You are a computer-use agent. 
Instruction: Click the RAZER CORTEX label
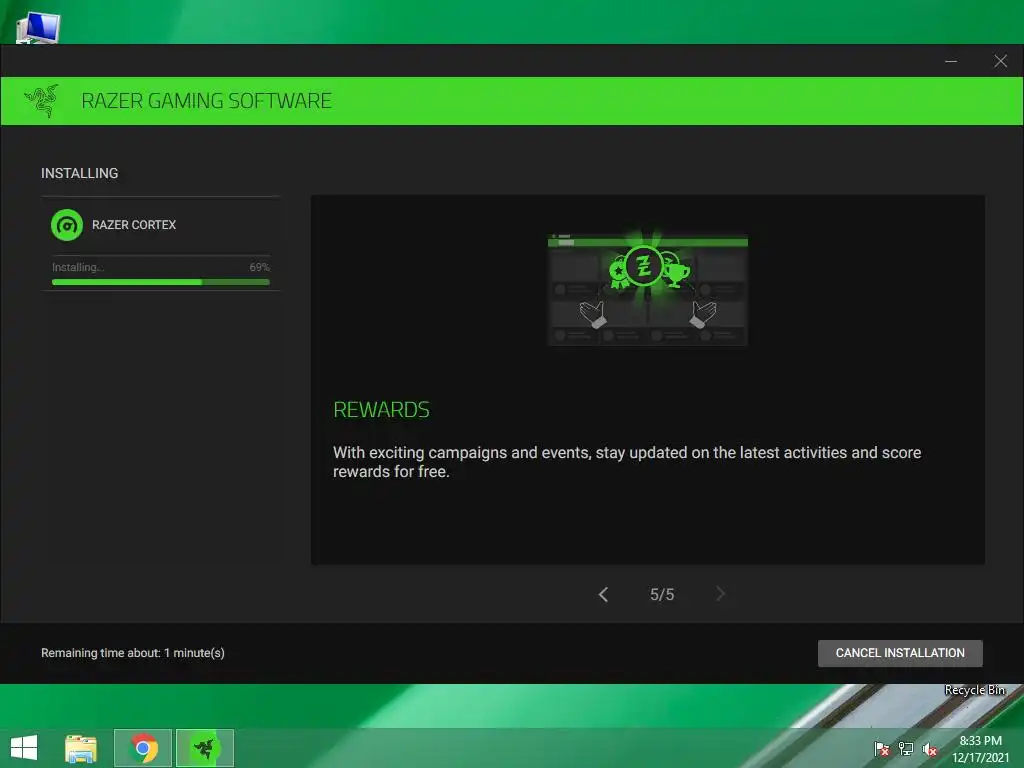point(134,225)
